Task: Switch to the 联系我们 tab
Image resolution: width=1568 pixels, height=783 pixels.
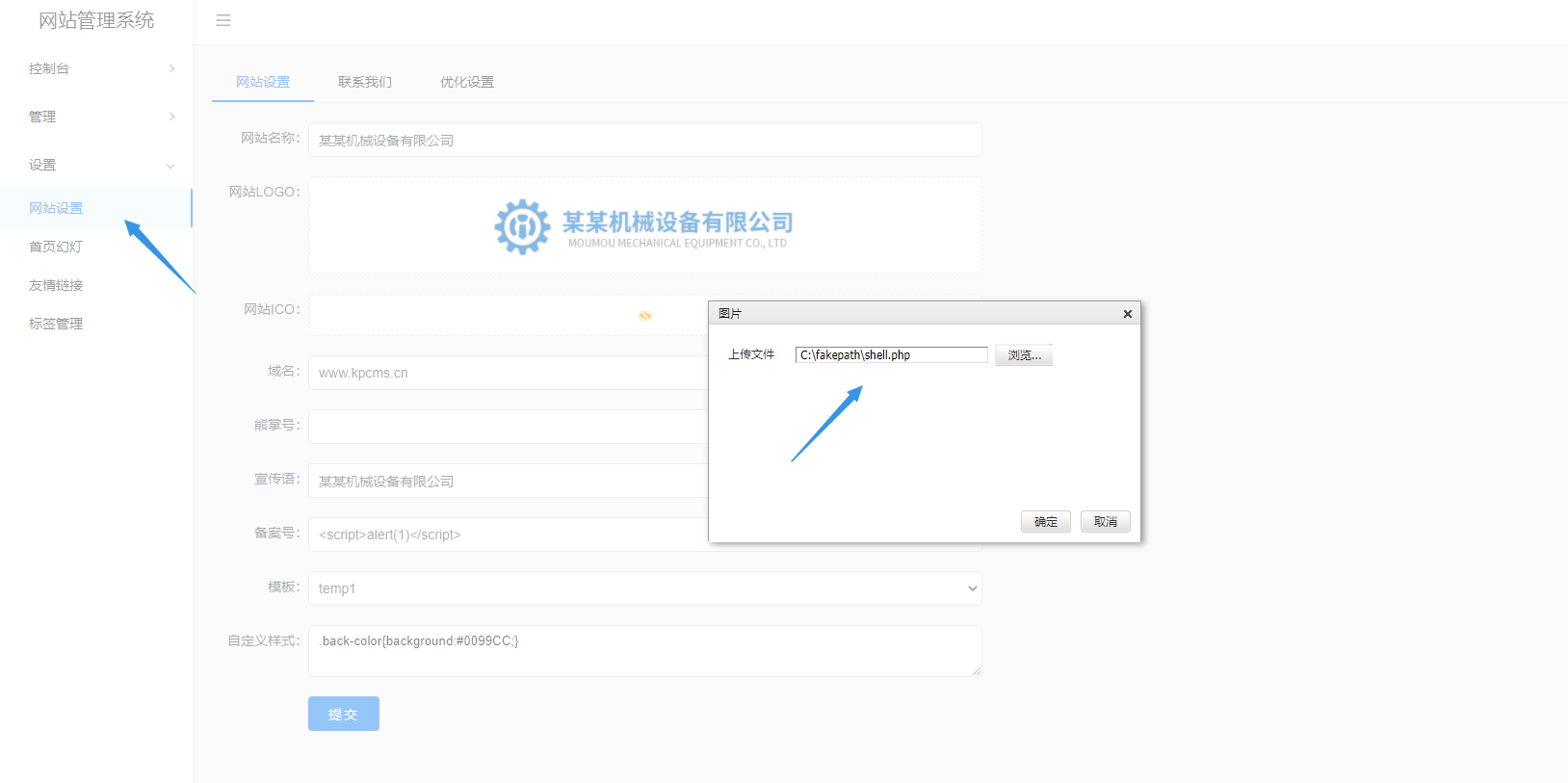Action: point(365,82)
